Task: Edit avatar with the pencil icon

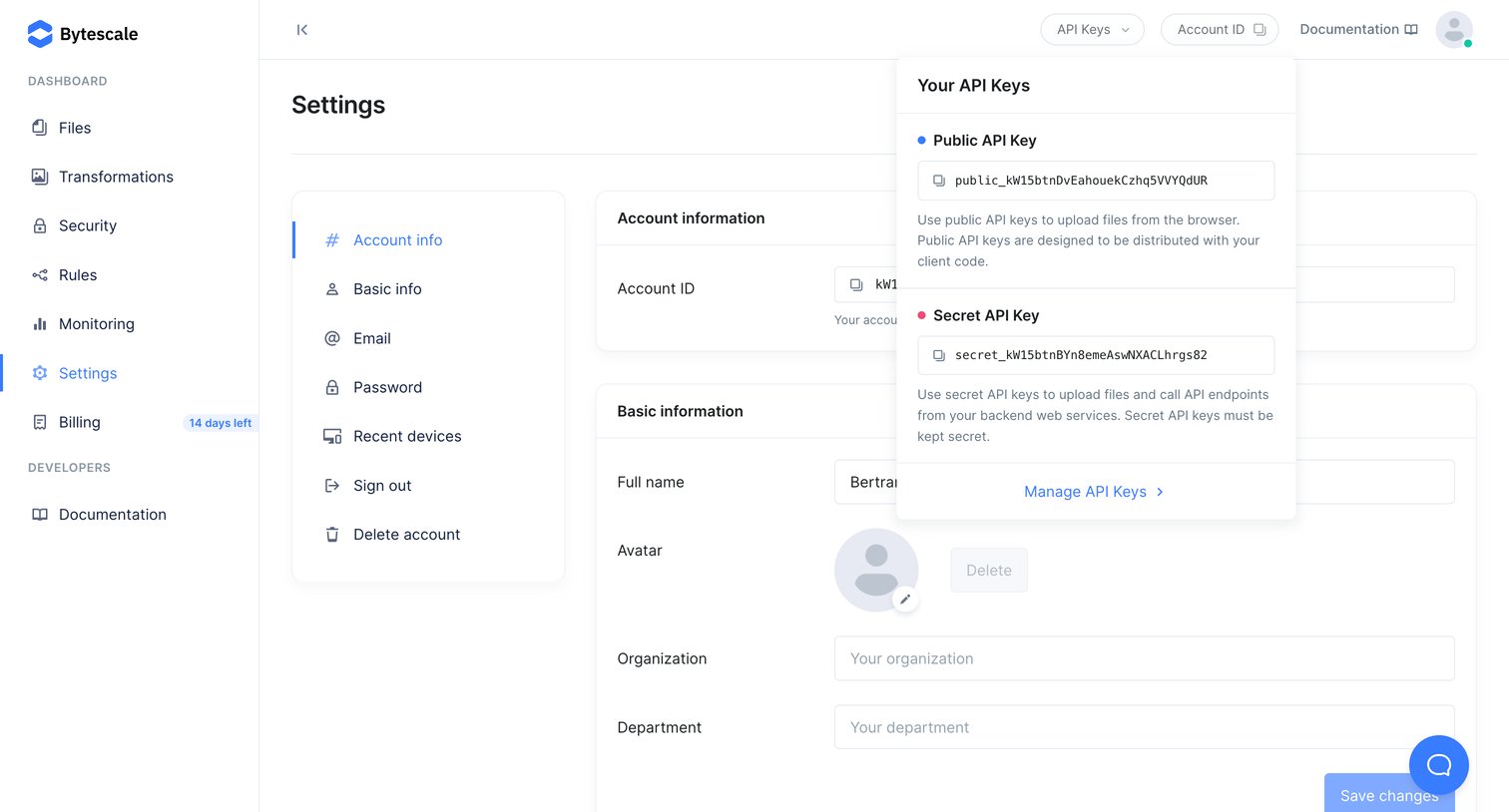Action: pyautogui.click(x=905, y=600)
